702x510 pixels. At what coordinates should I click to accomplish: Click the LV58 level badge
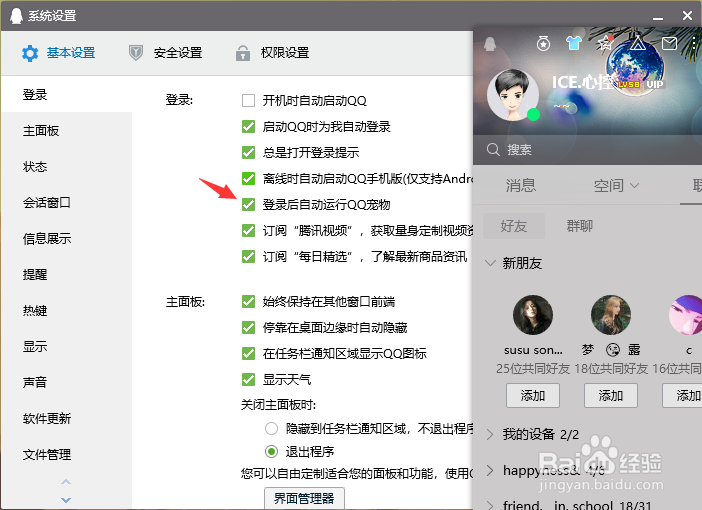(x=629, y=84)
